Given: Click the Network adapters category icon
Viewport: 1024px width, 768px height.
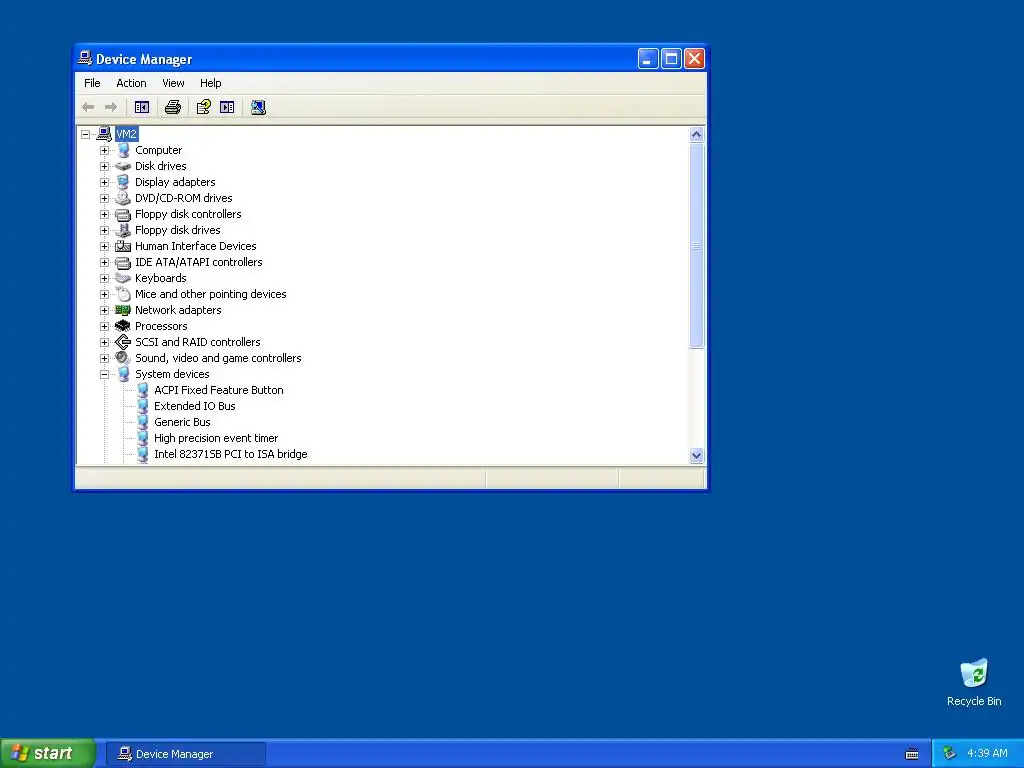Looking at the screenshot, I should coord(123,310).
